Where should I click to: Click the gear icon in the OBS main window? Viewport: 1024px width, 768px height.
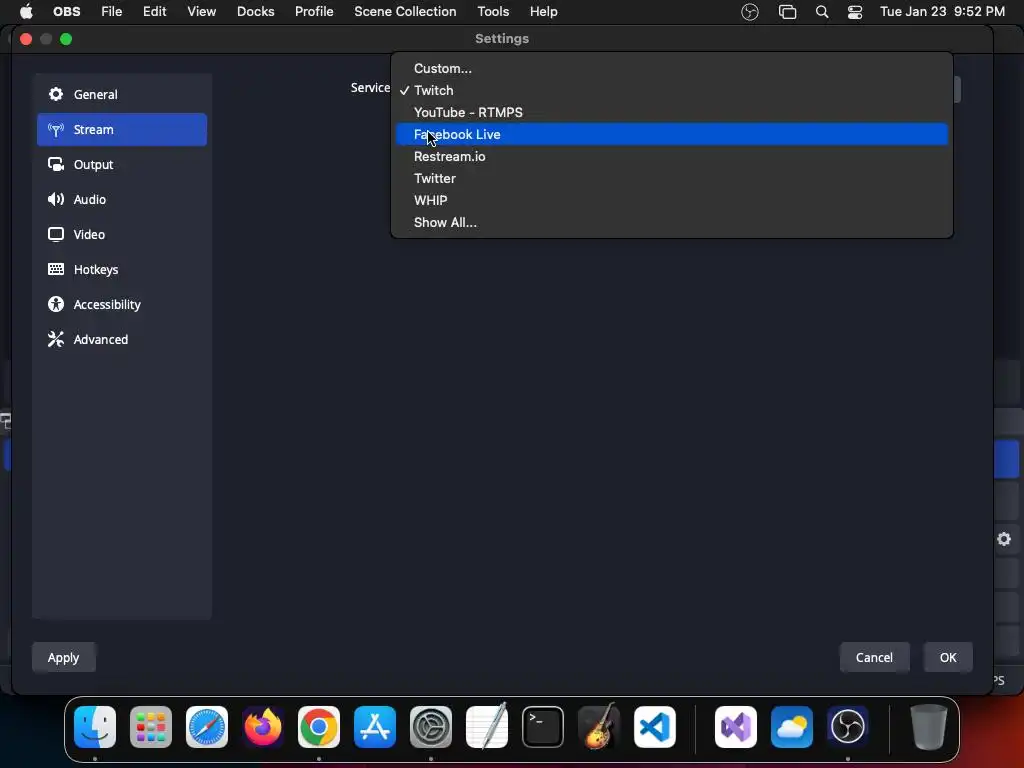point(1004,539)
